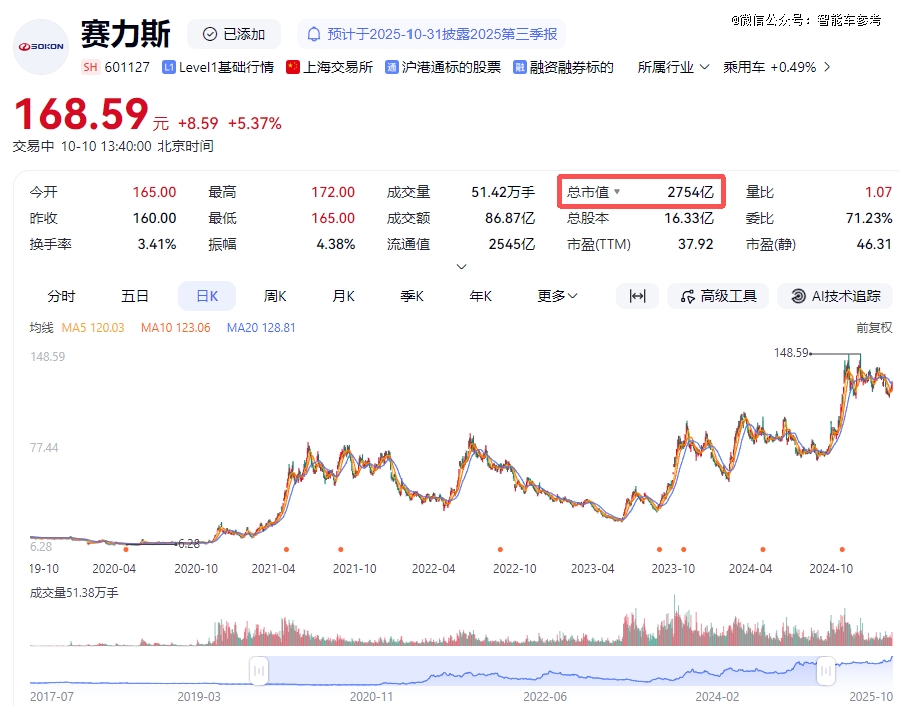Screen dimensions: 900x706
Task: Click the Level1基础行情 badge icon
Action: 169,67
